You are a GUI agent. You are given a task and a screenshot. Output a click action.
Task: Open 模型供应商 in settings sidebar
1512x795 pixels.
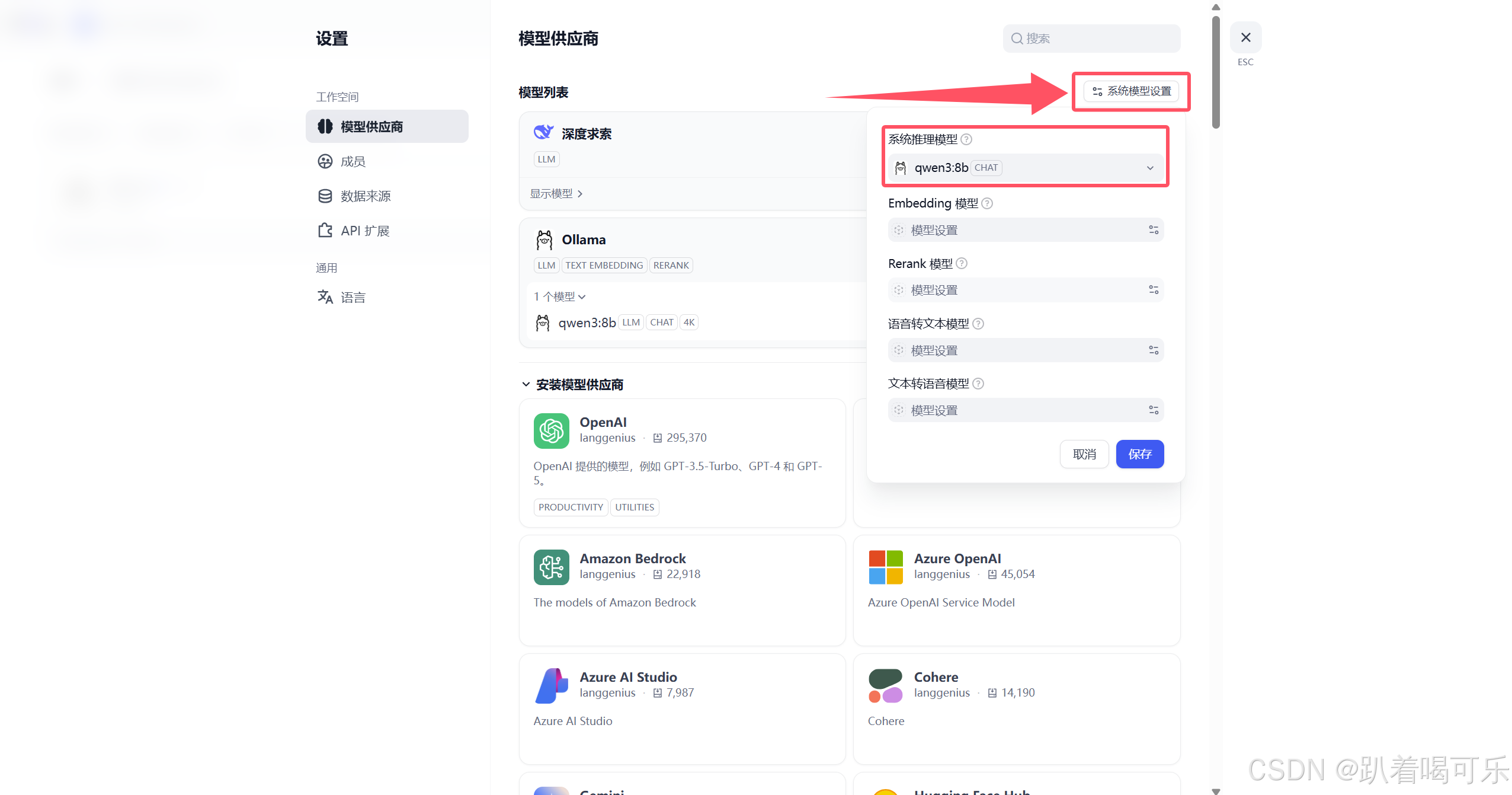click(x=387, y=126)
